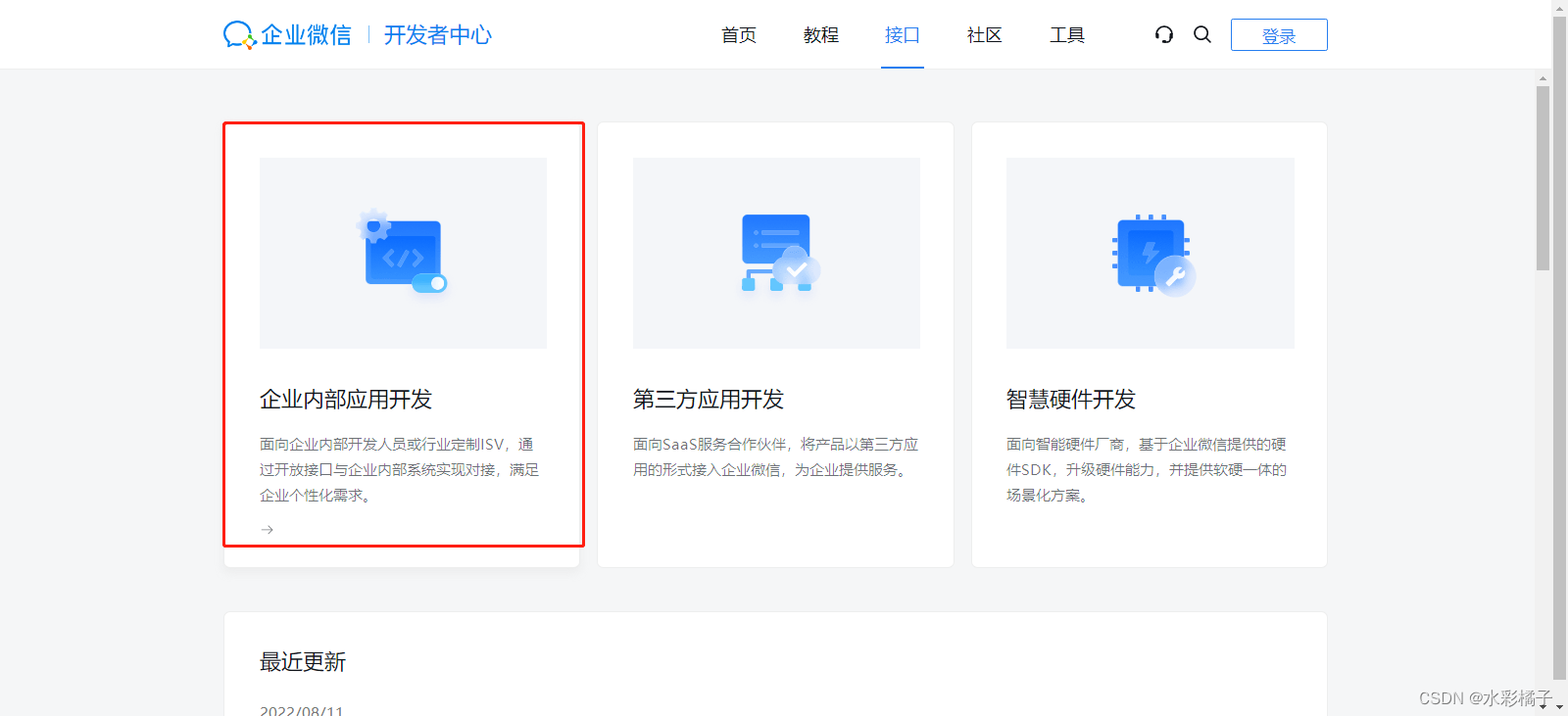Go to 首页 in the navigation
The height and width of the screenshot is (716, 1568).
pos(739,35)
